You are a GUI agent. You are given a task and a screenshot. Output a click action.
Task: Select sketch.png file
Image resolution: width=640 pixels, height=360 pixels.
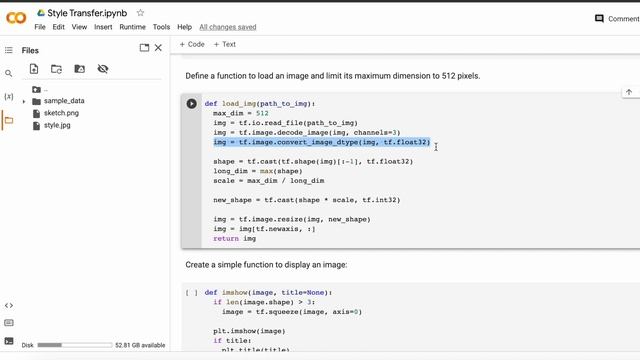click(x=56, y=113)
